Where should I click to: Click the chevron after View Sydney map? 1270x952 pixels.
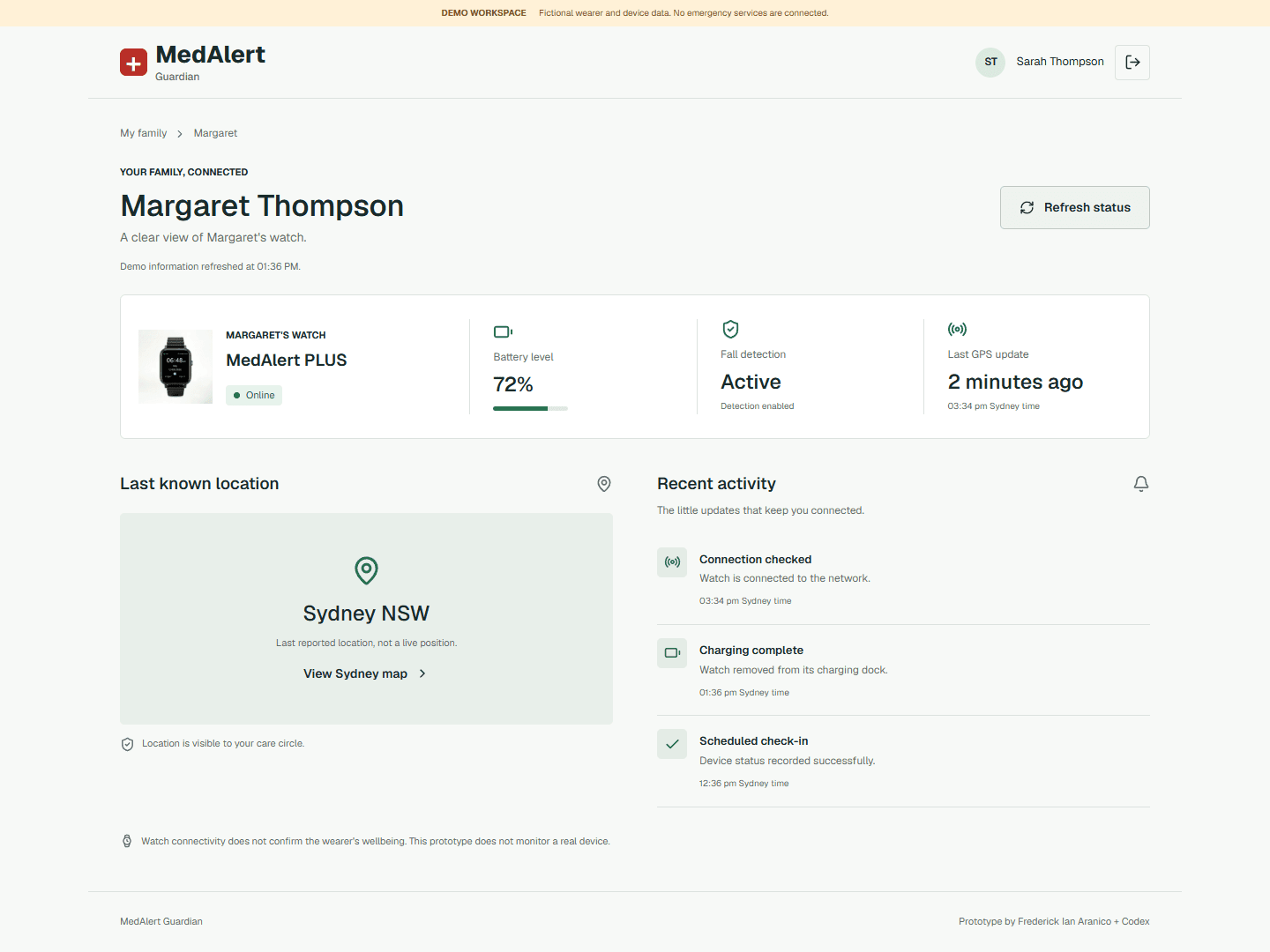[422, 673]
